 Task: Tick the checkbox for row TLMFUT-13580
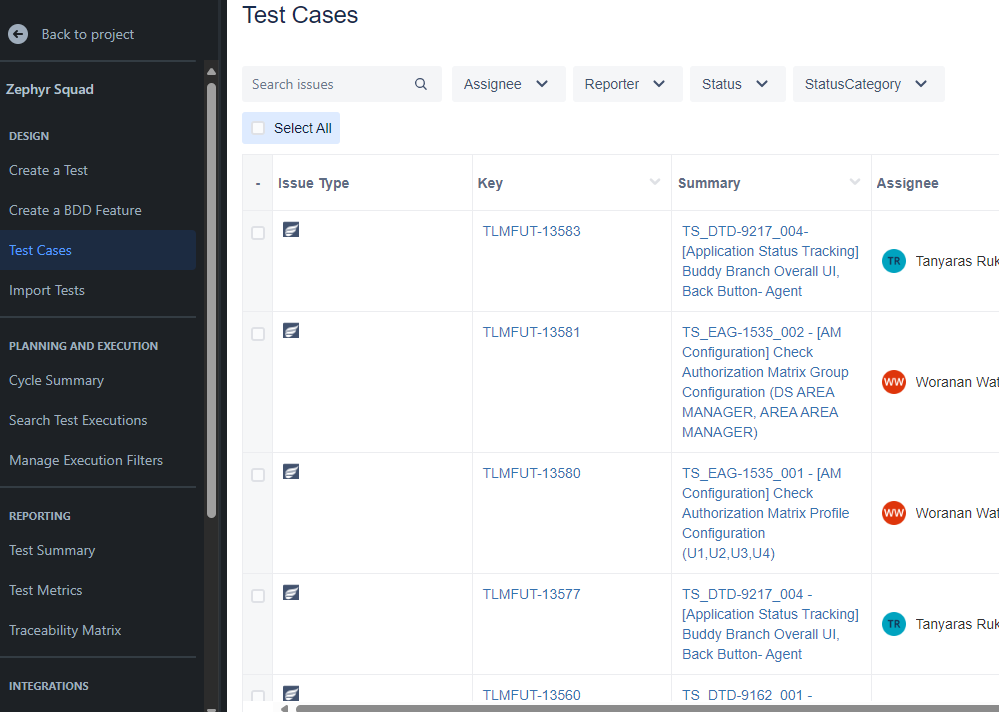coord(258,475)
